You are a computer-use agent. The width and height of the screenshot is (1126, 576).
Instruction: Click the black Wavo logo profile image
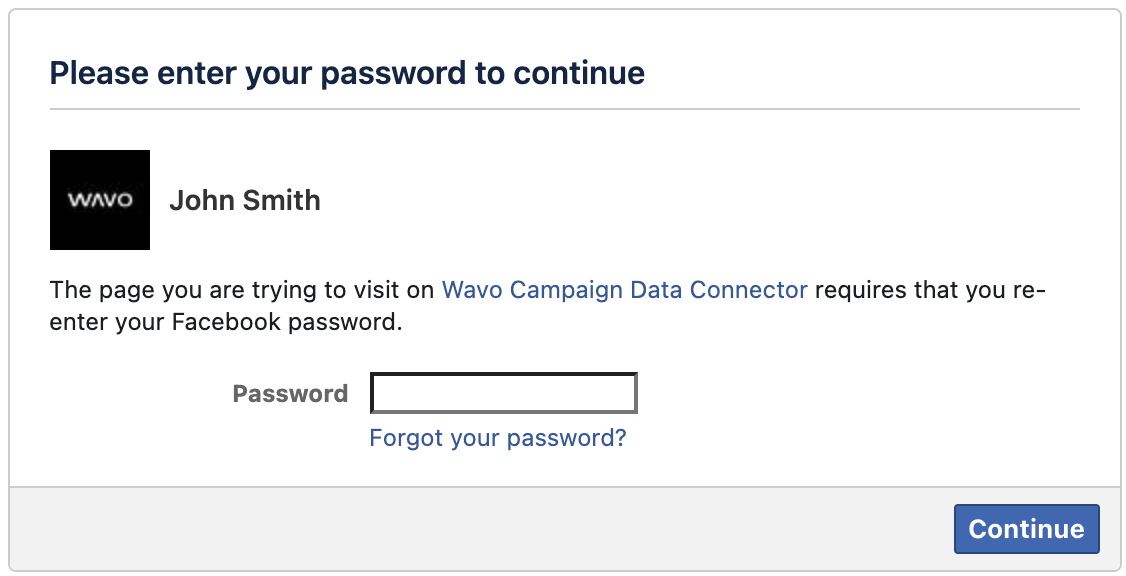[x=100, y=200]
